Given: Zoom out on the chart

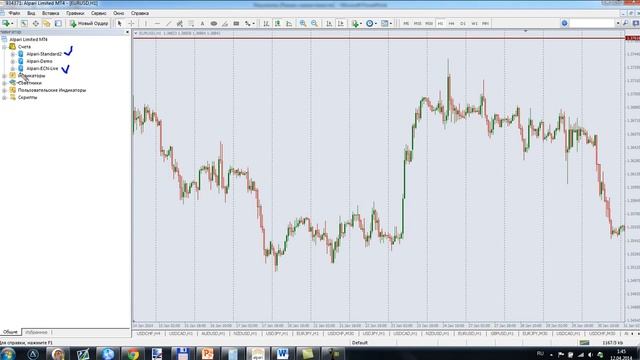Looking at the screenshot, I should 314,24.
